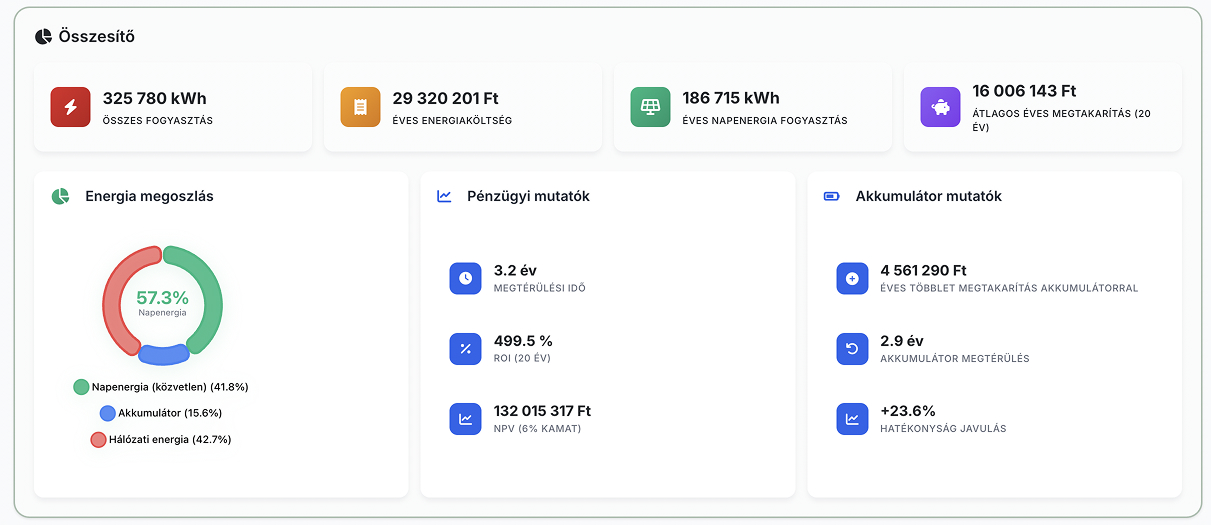
Task: Click the refresh icon for Akkumulátor megtérülés
Action: (852, 348)
